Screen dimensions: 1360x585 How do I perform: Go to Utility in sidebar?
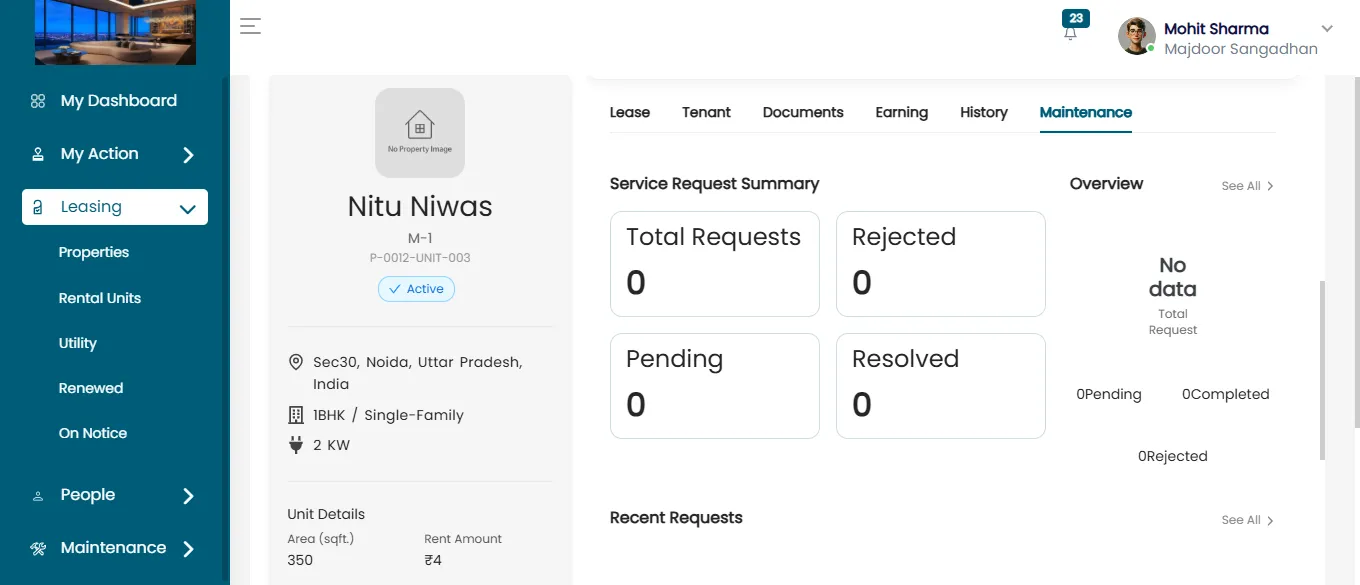coord(78,343)
